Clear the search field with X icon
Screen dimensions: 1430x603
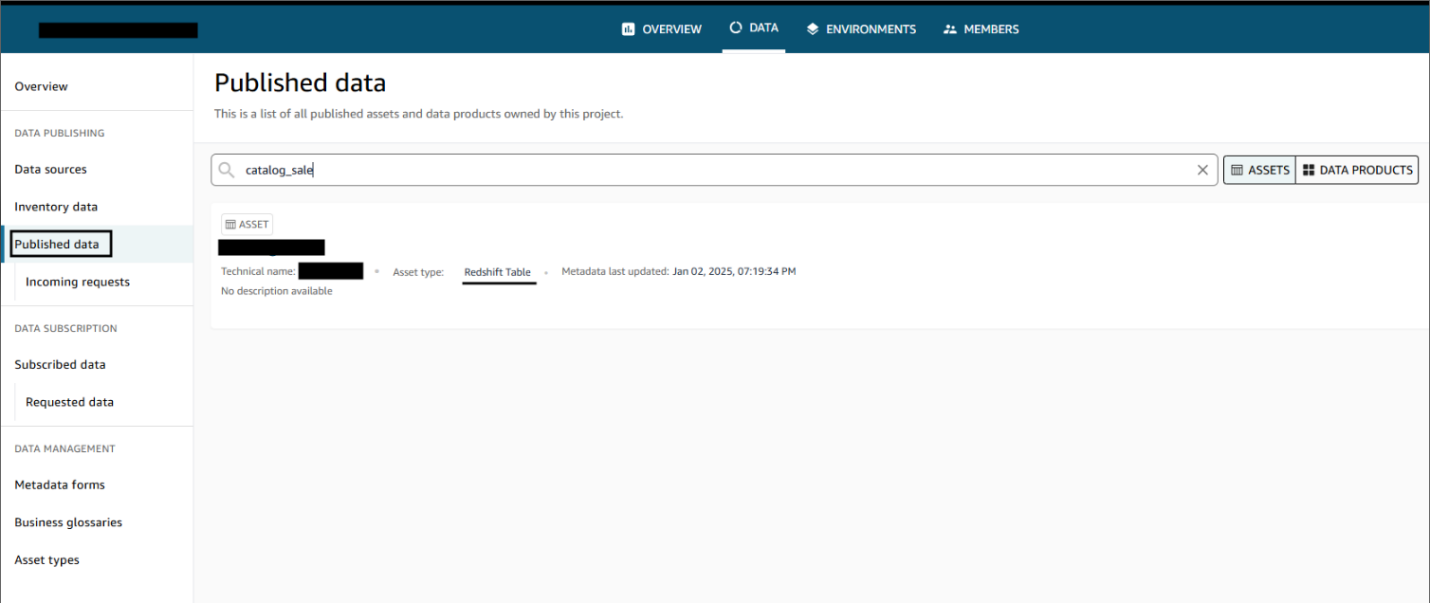pos(1202,170)
